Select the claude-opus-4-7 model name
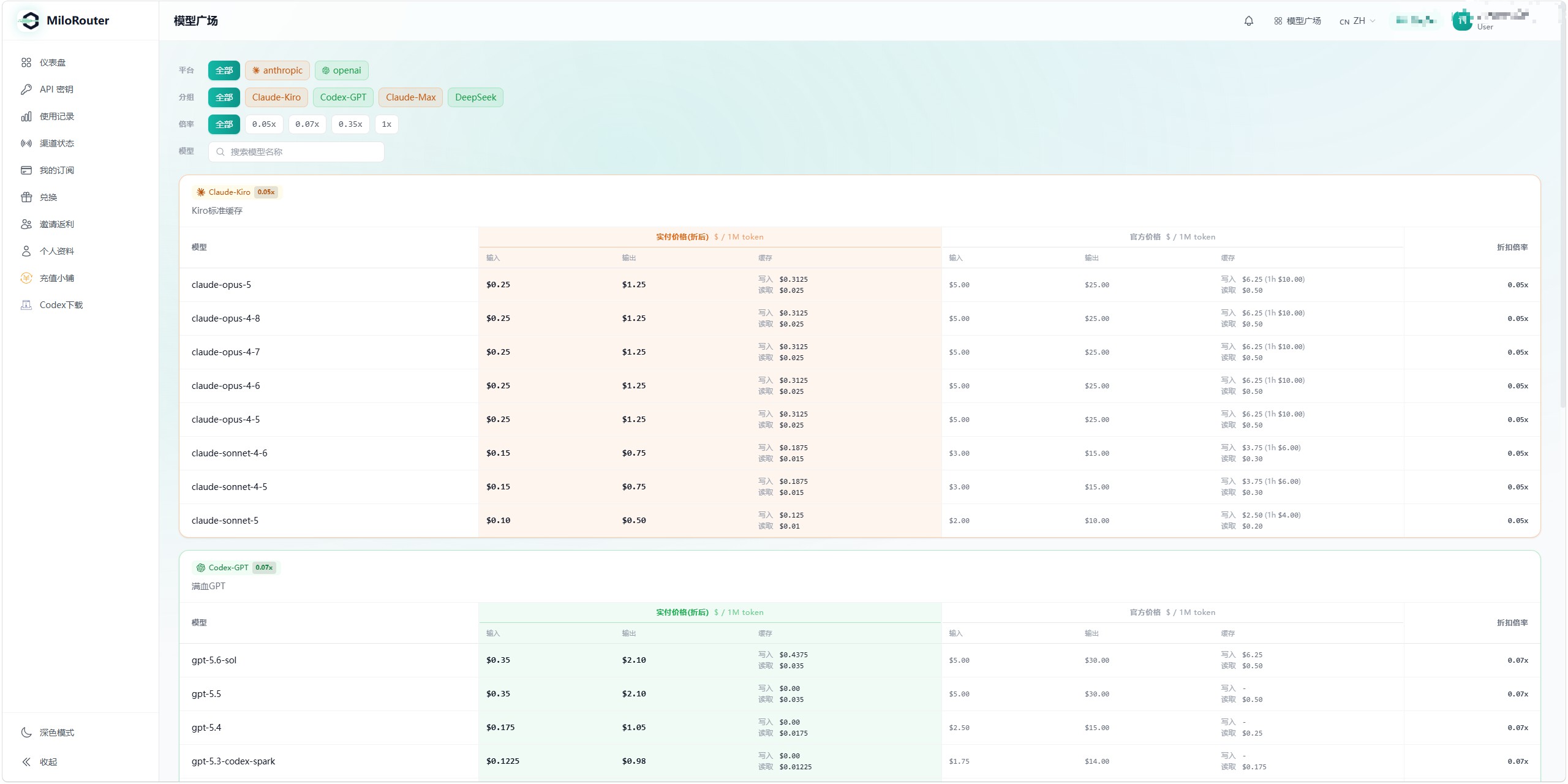Image resolution: width=1568 pixels, height=784 pixels. 225,352
